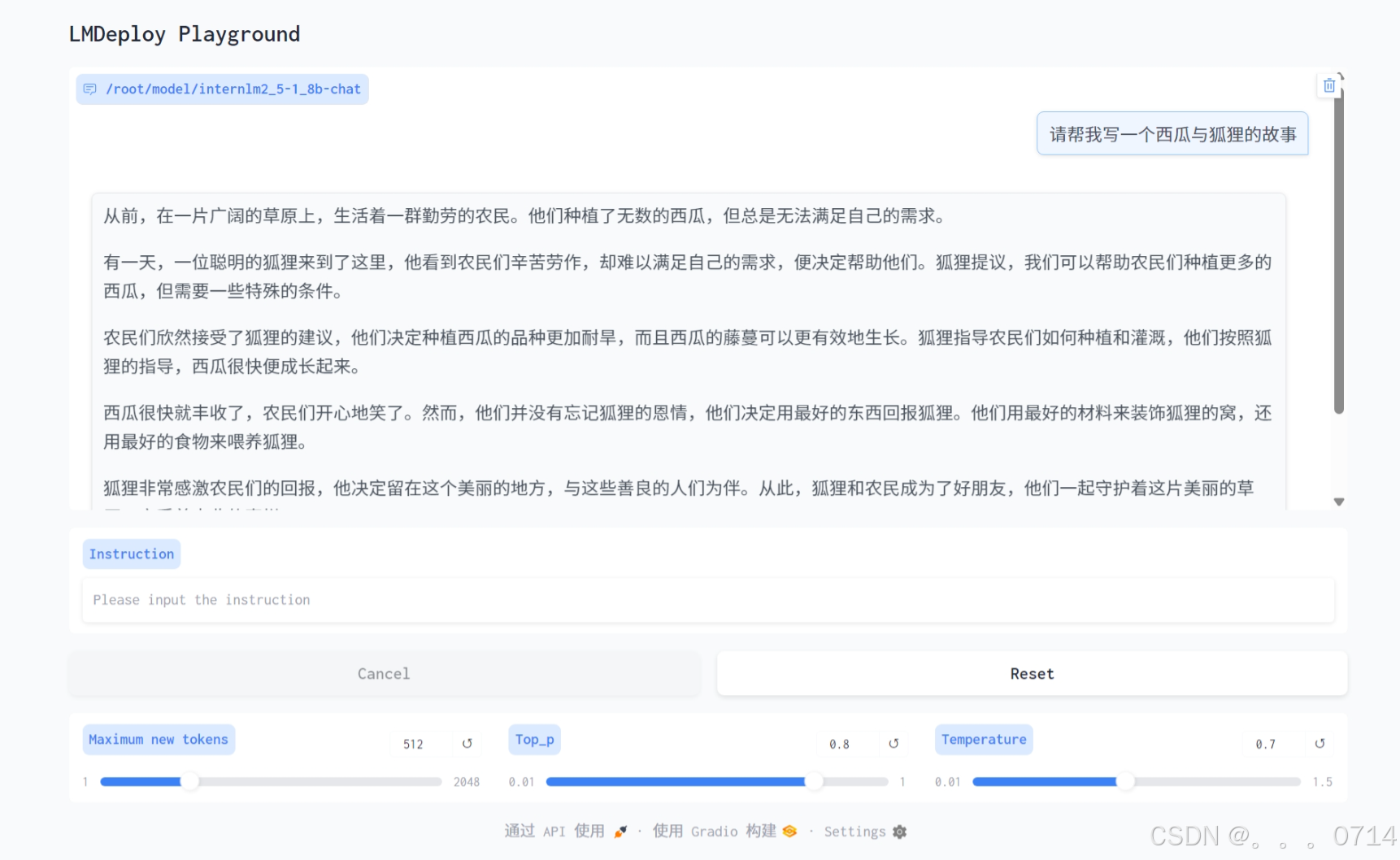Open the 通过 API 使用 link
Viewport: 1400px width, 860px height.
(555, 832)
